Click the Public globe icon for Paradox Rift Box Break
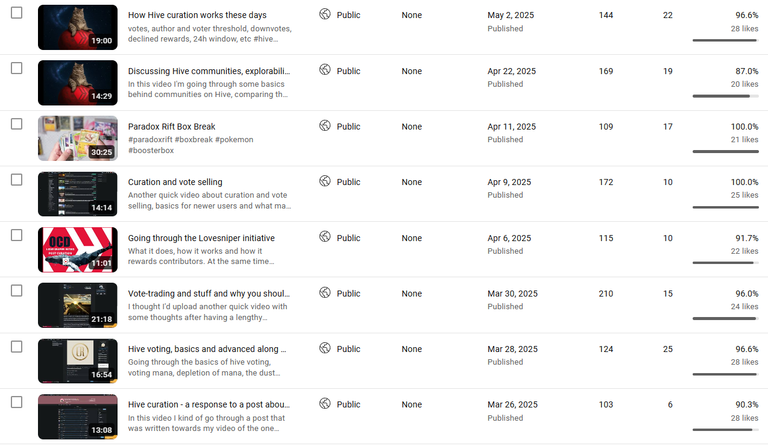This screenshot has width=768, height=446. point(325,126)
